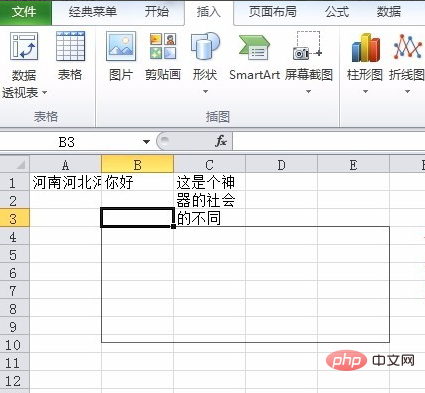Expand the 屏幕截图 dropdown arrow
The image size is (425, 393).
[x=308, y=91]
